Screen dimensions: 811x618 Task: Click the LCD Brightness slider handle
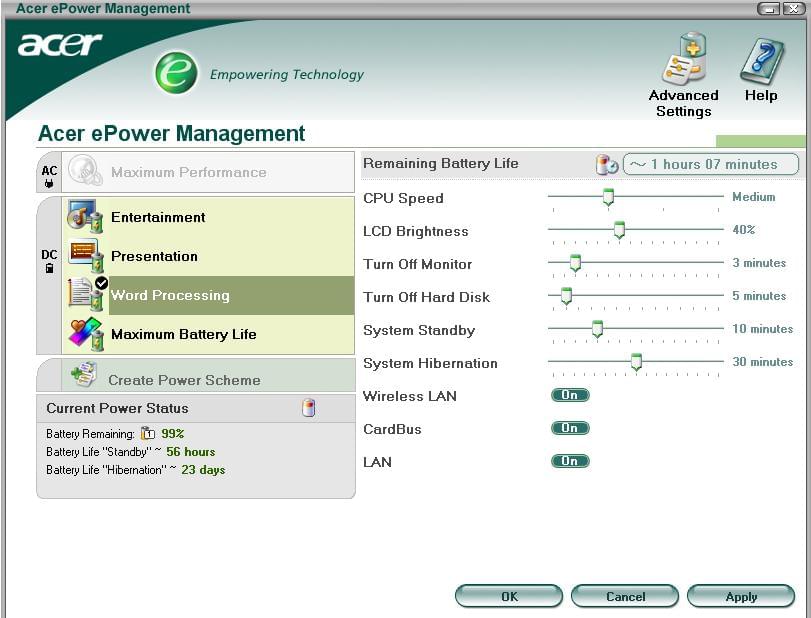point(619,230)
